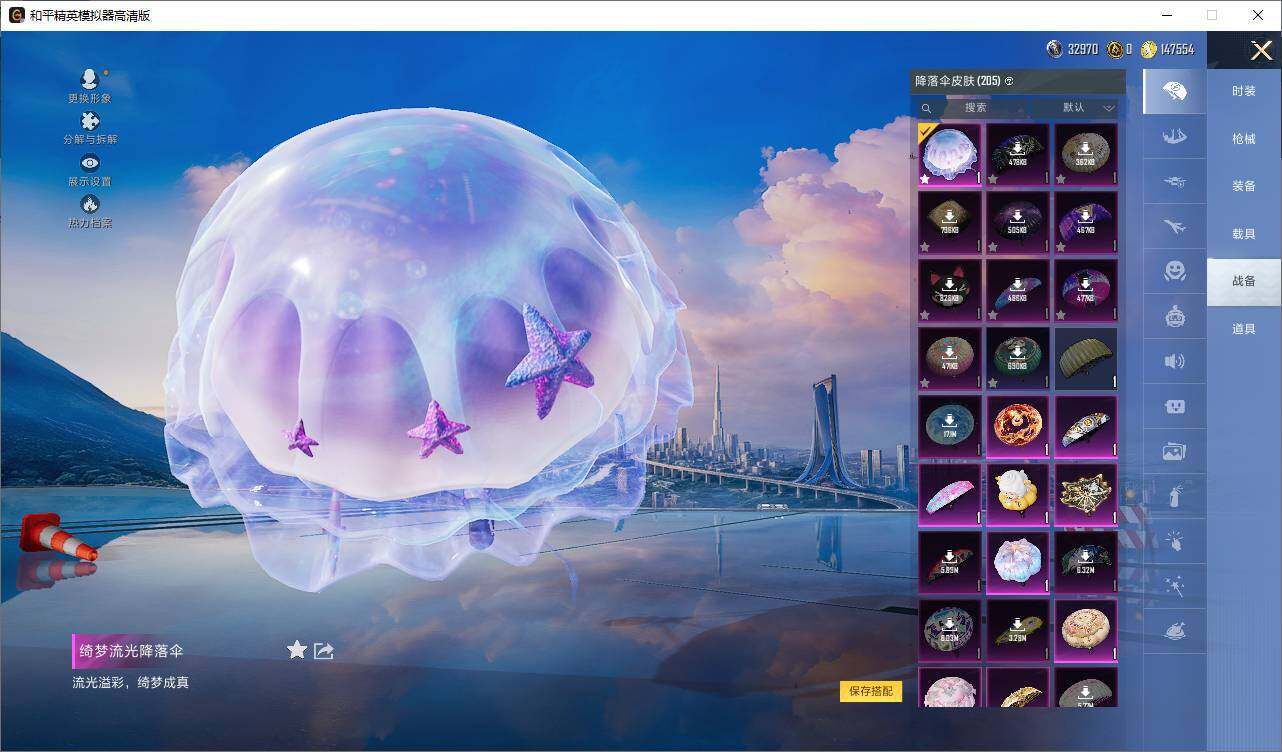Click the magnifying glass search icon
1282x752 pixels.
(926, 108)
